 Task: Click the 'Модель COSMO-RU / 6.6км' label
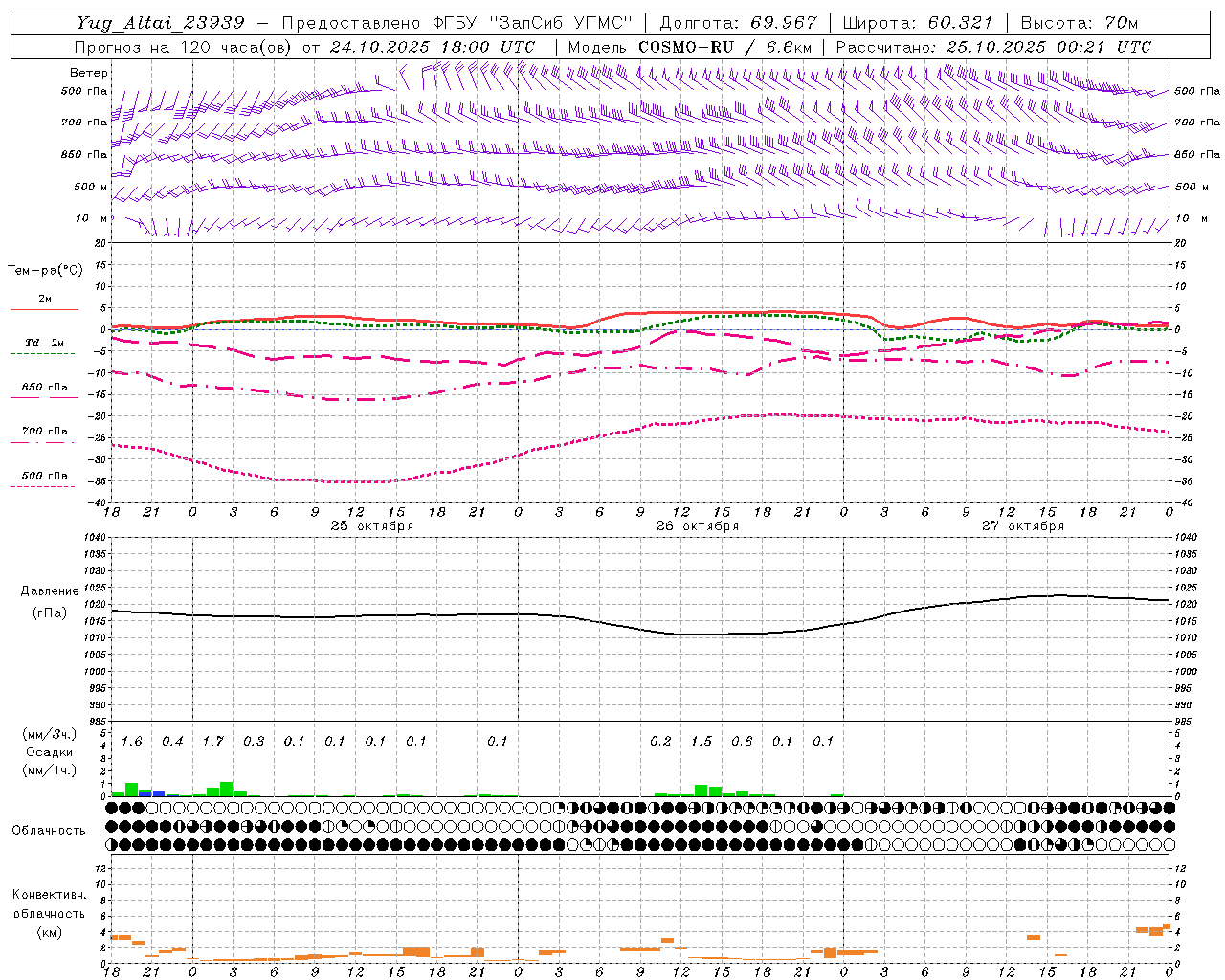[x=690, y=47]
